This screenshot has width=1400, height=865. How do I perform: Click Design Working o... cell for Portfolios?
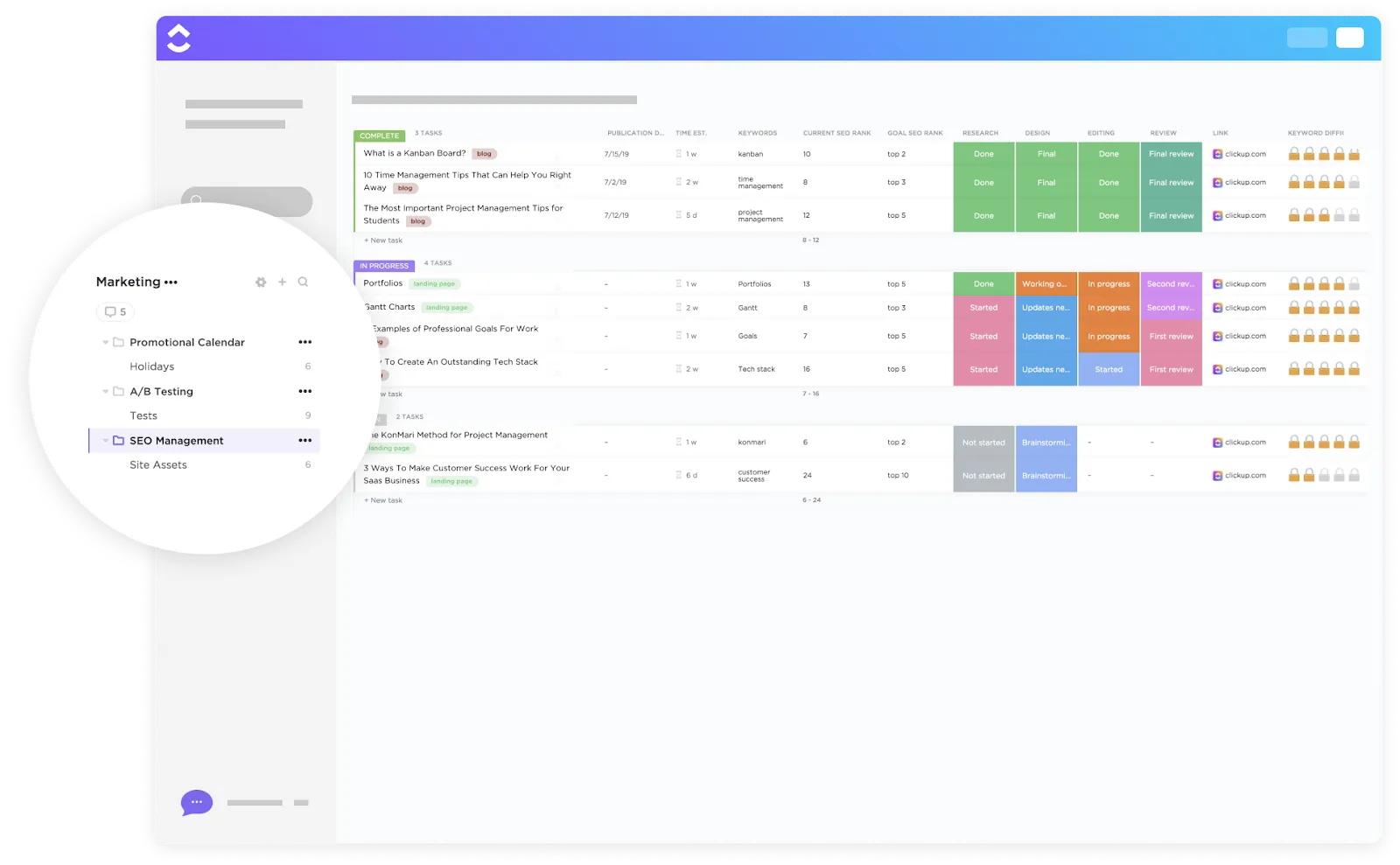click(x=1046, y=283)
